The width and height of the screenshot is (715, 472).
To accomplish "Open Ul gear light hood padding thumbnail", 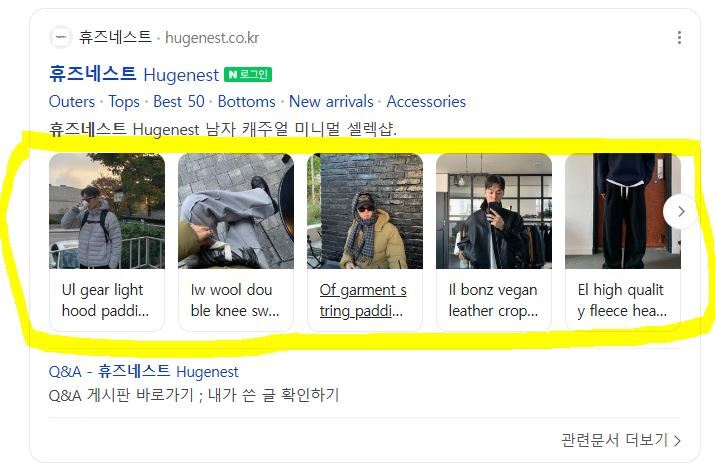I will (107, 211).
